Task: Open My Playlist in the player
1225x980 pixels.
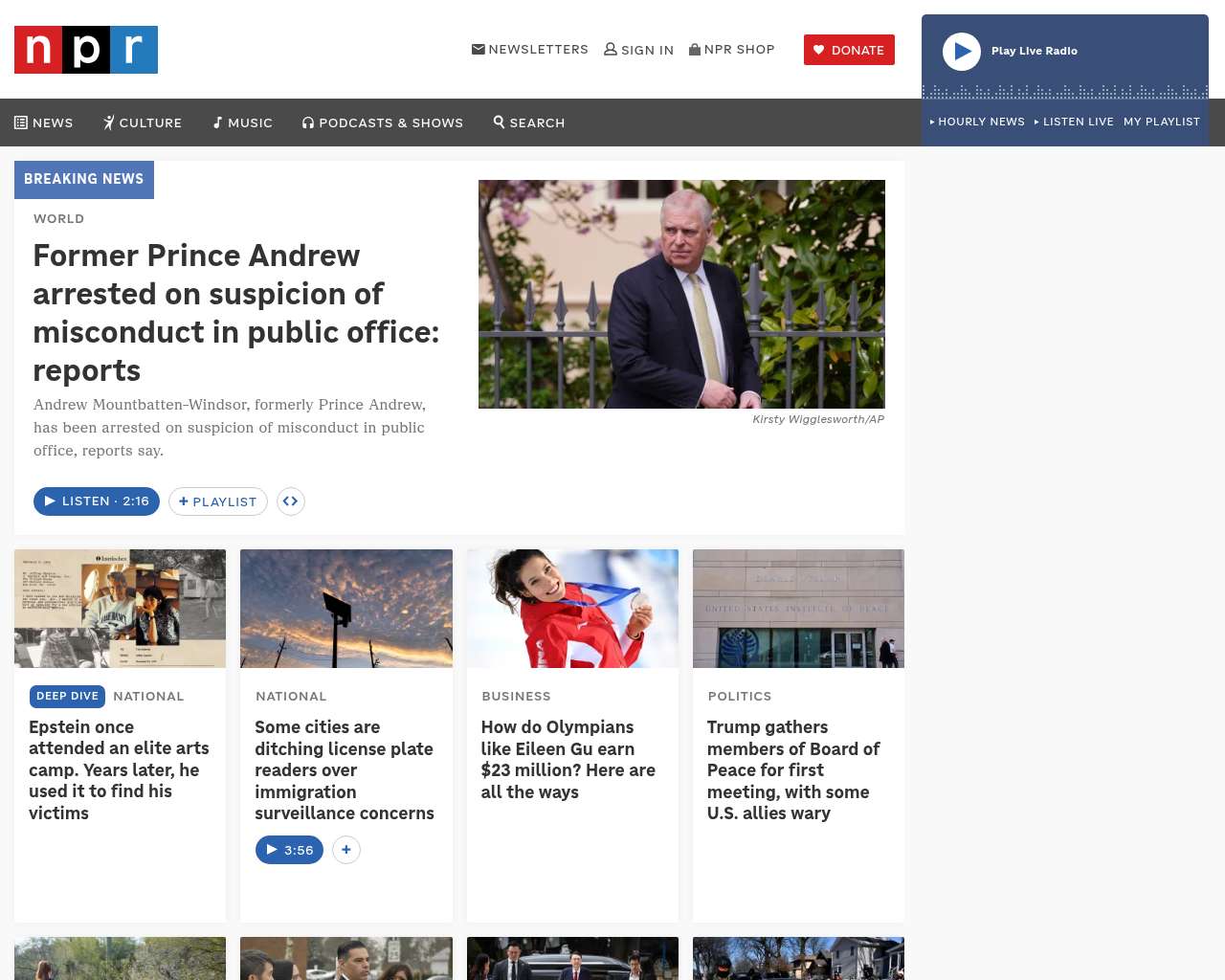Action: 1162,122
